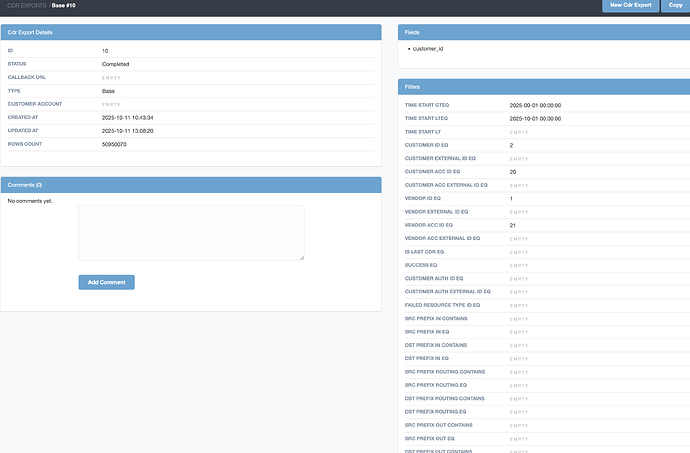The height and width of the screenshot is (453, 690).
Task: Click the New Cdr Export button
Action: (x=631, y=6)
